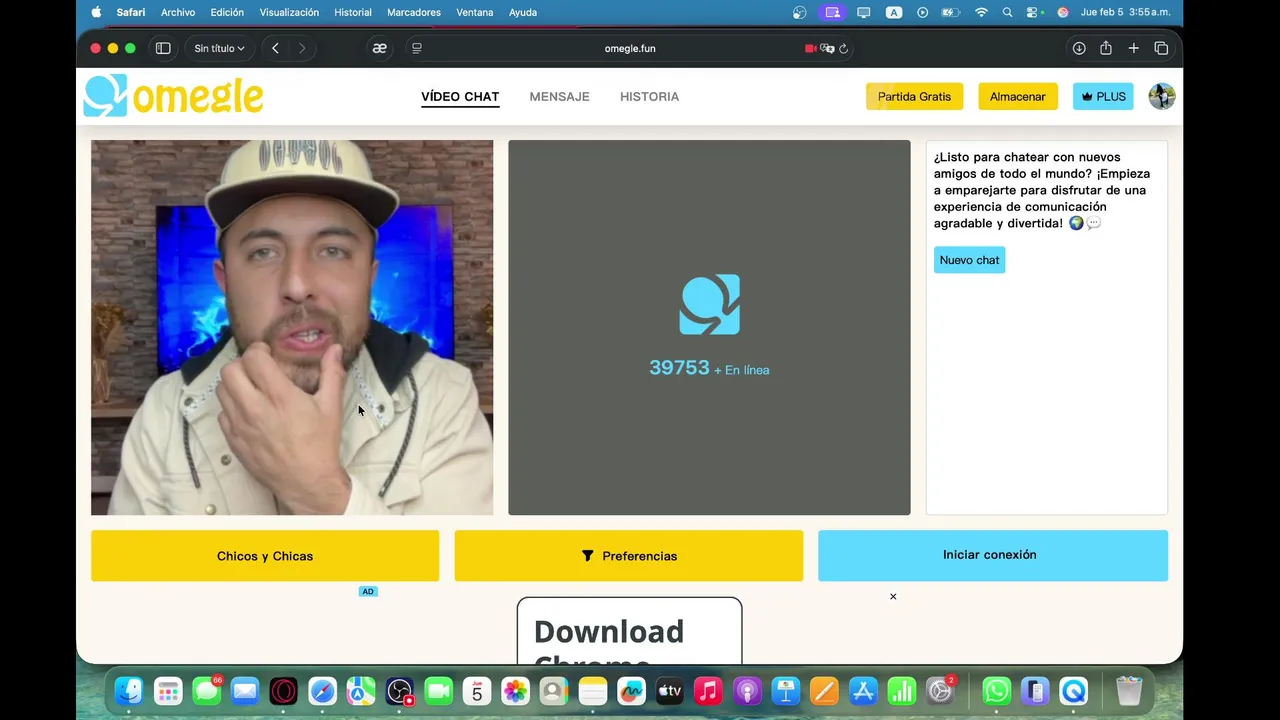Open Opera browser in the dock
Viewport: 1280px width, 720px height.
pos(284,691)
